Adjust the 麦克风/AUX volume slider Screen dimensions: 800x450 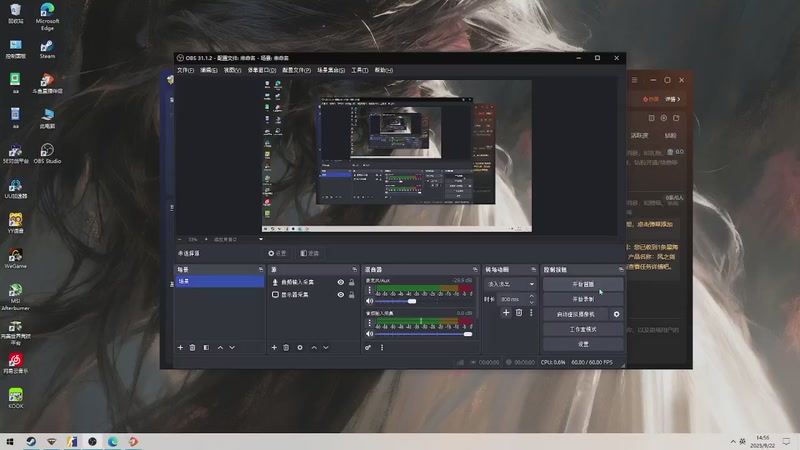pyautogui.click(x=423, y=302)
